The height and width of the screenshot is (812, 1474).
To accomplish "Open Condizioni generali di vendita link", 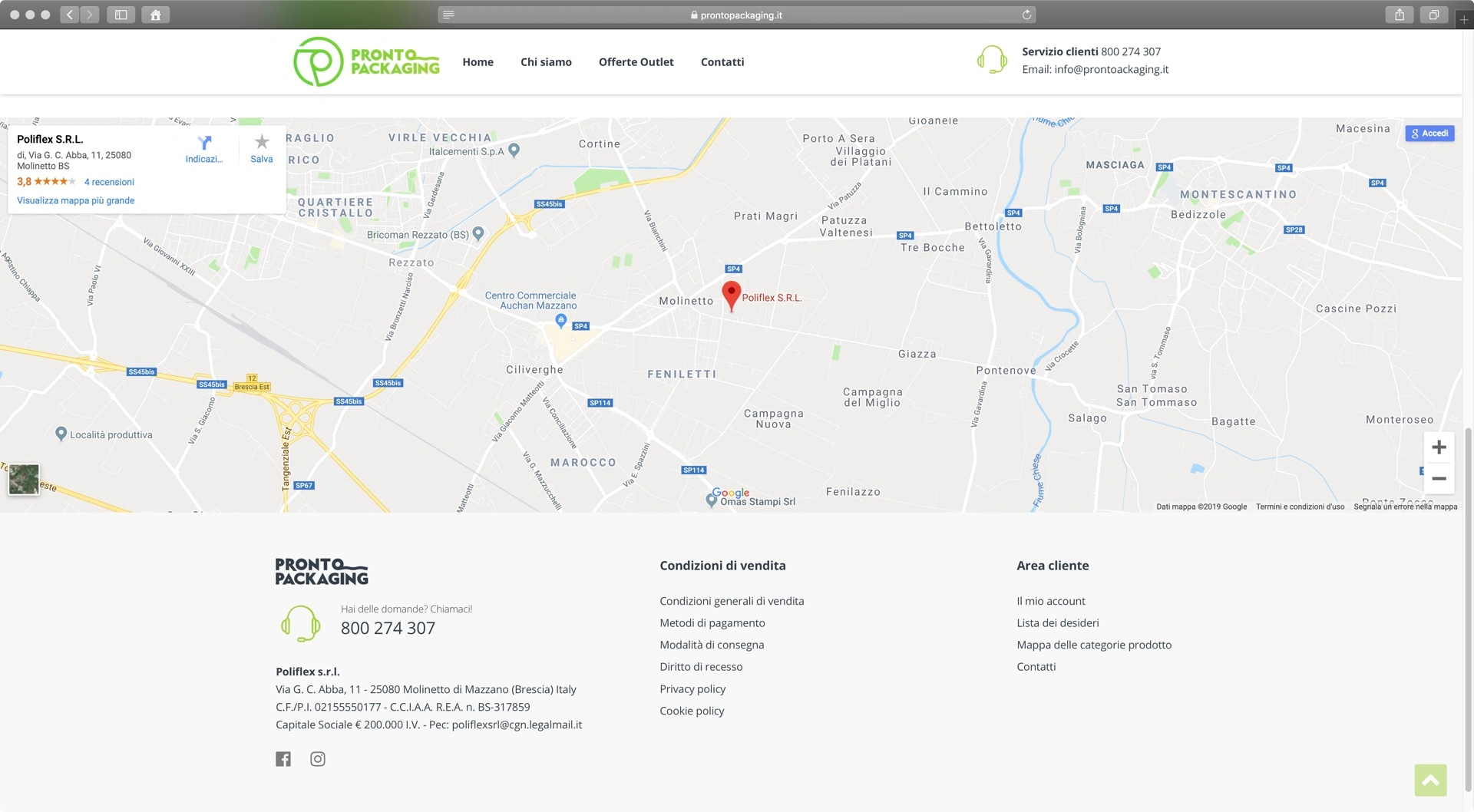I will [732, 601].
